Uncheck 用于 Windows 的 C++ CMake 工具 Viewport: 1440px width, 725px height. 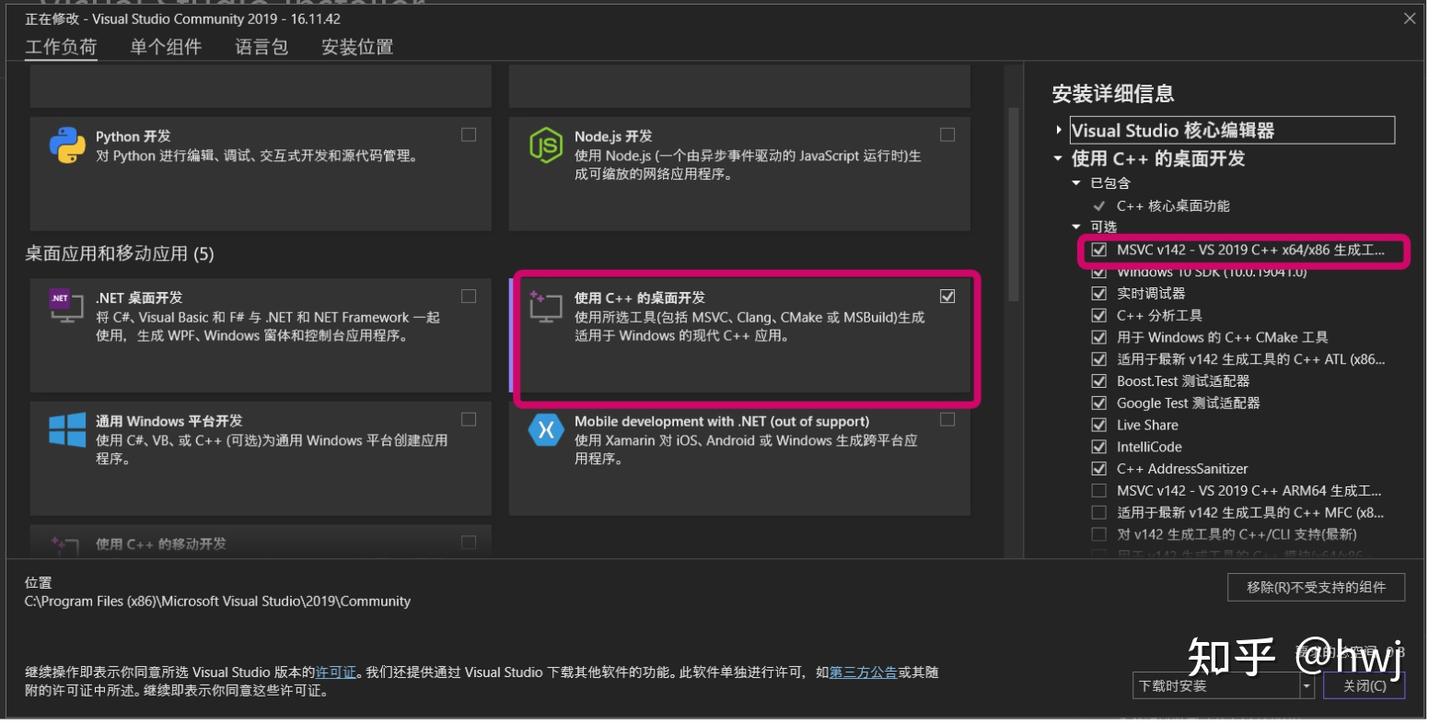(x=1099, y=337)
